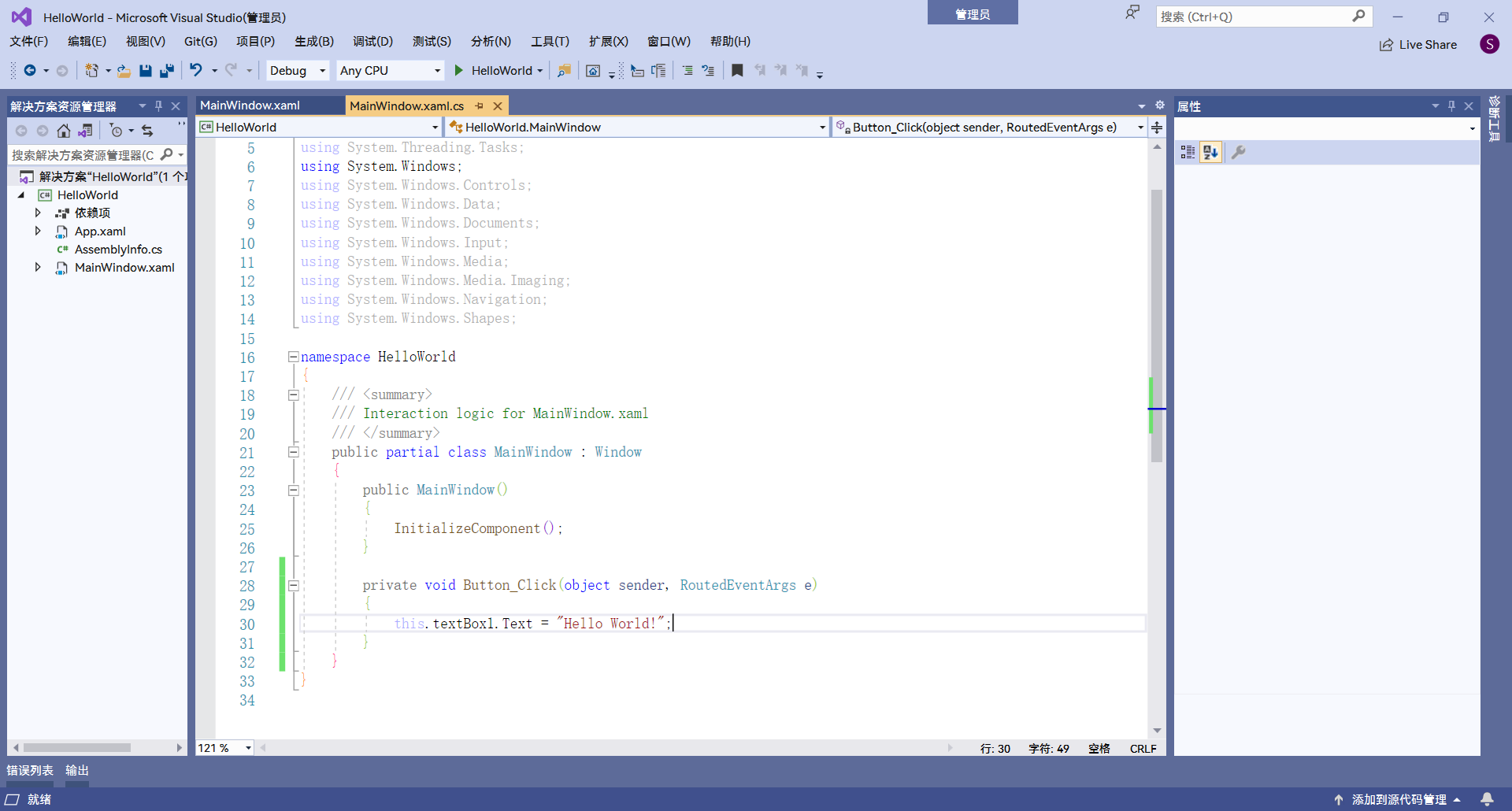The image size is (1512, 811).
Task: Collapse the namespace HelloWorld code block
Action: pyautogui.click(x=293, y=357)
